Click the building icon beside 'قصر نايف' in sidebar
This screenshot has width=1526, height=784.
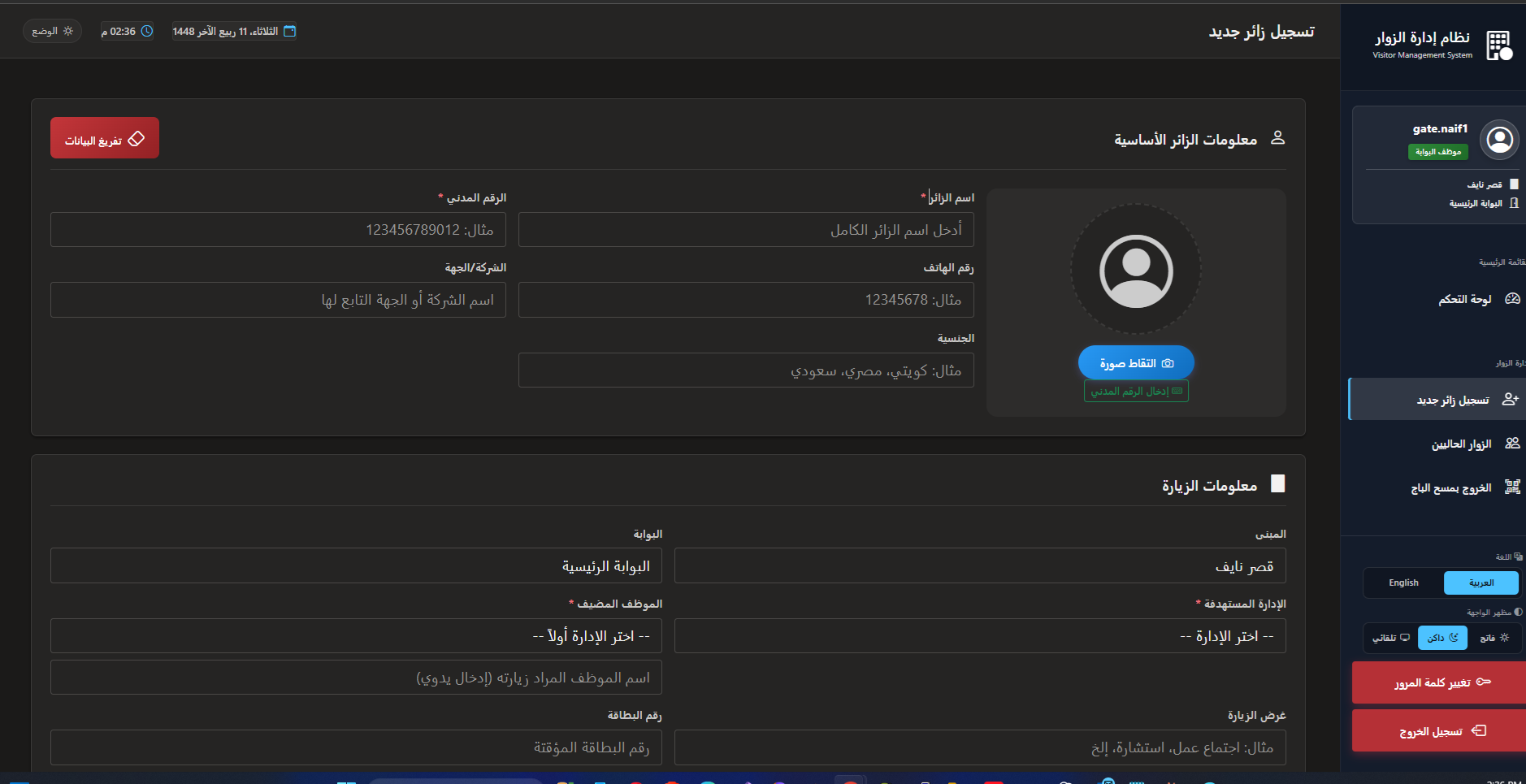pos(1514,184)
